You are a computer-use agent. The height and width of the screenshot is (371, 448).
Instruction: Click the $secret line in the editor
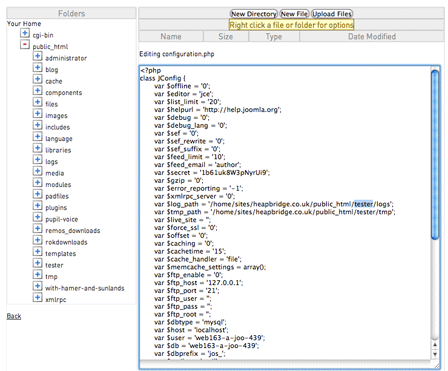pos(212,173)
